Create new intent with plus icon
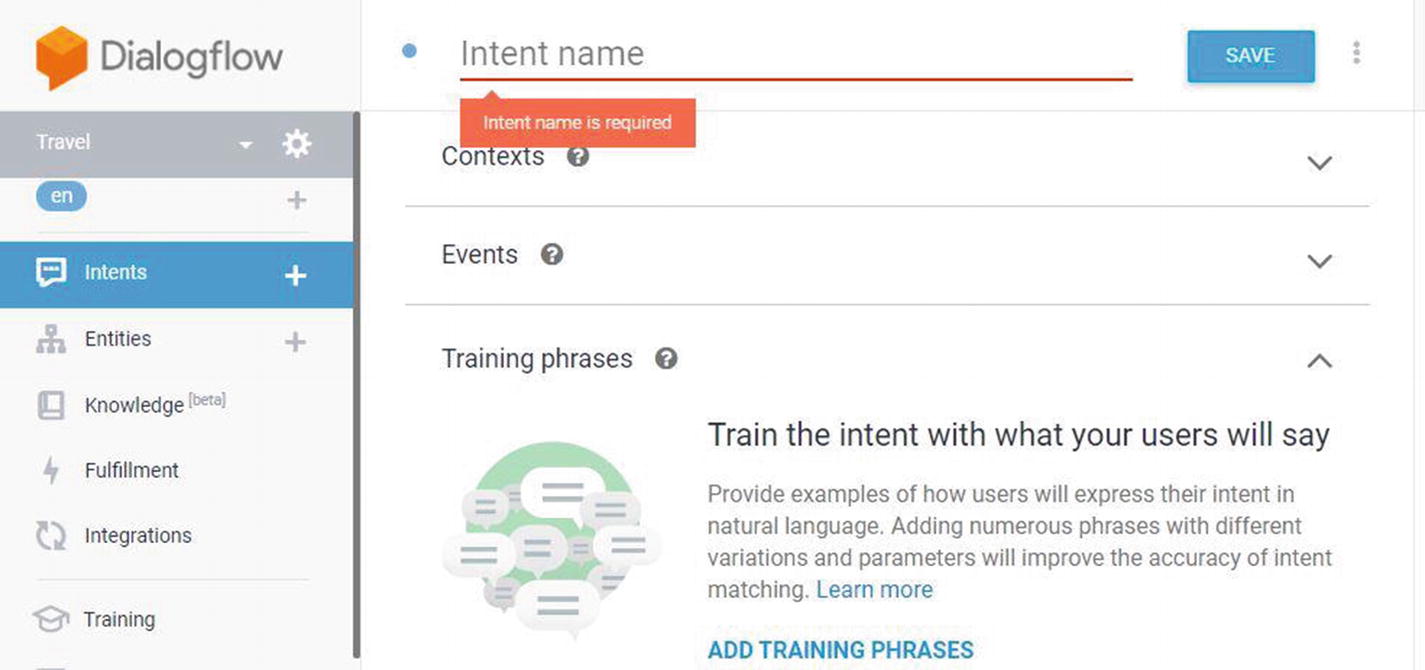The image size is (1425, 670). [x=295, y=275]
